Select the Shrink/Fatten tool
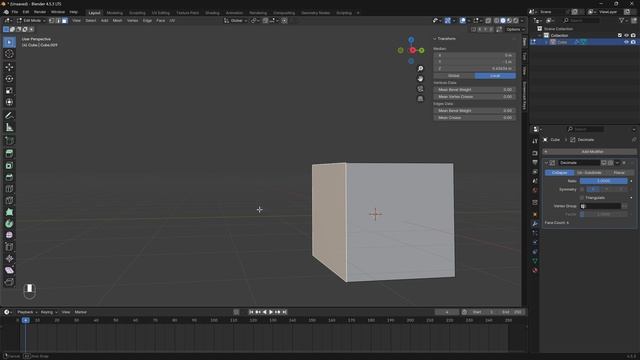Viewport: 640px width, 360px height. 9,259
